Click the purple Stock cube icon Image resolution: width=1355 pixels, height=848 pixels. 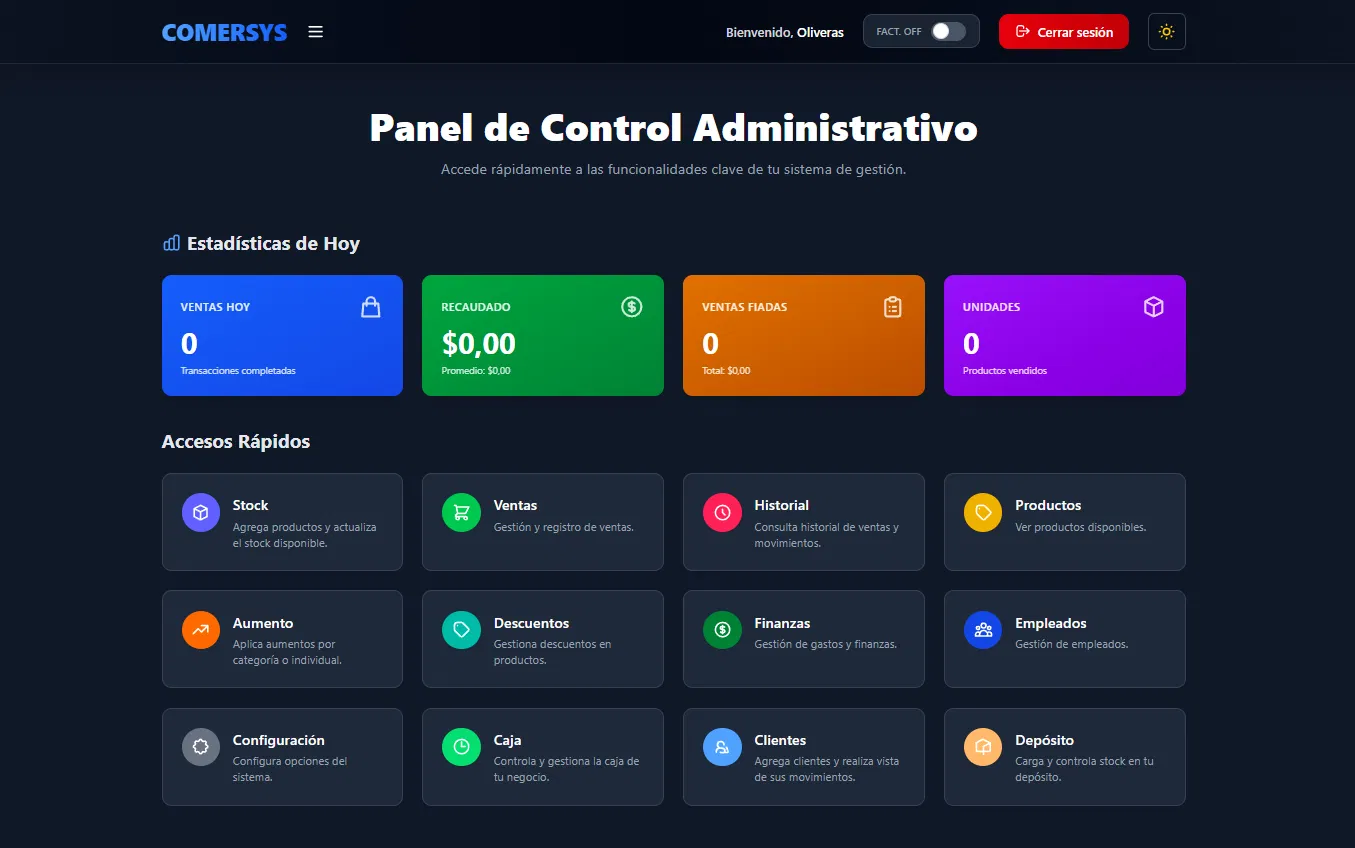tap(201, 513)
